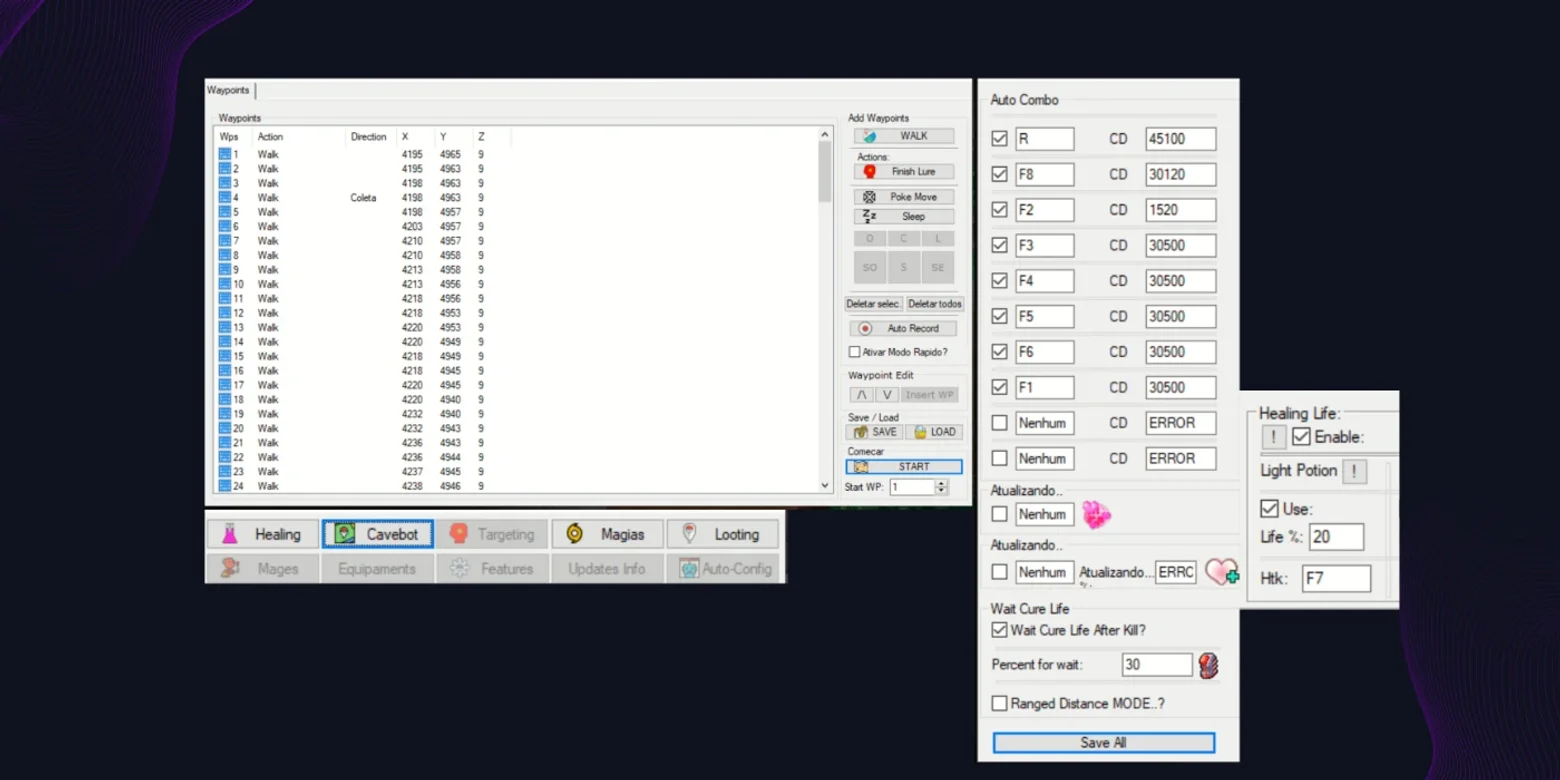Screen dimensions: 1560x780
Task: Uncheck the F1 combo checkbox
Action: point(999,387)
